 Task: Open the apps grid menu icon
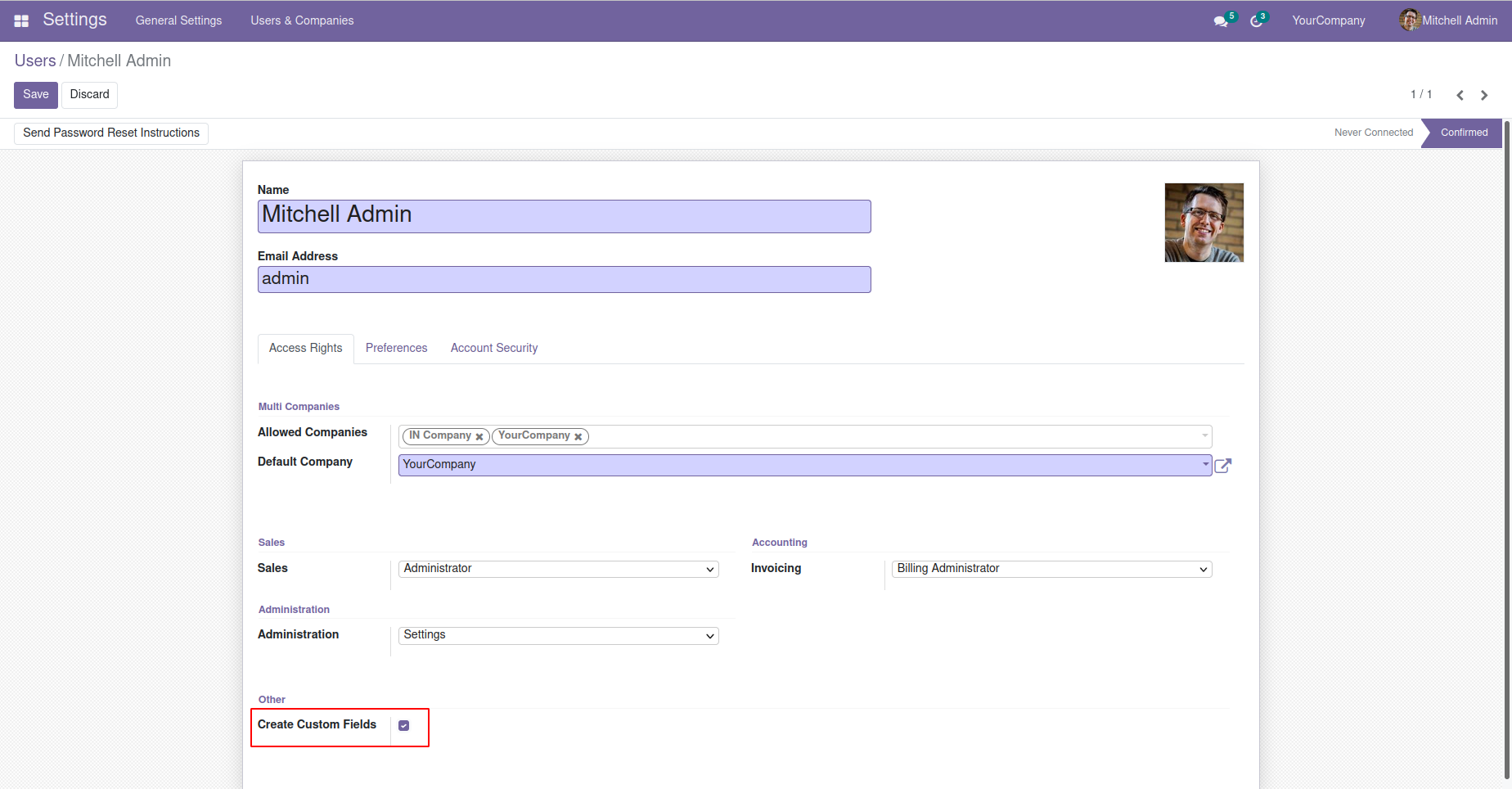point(21,20)
